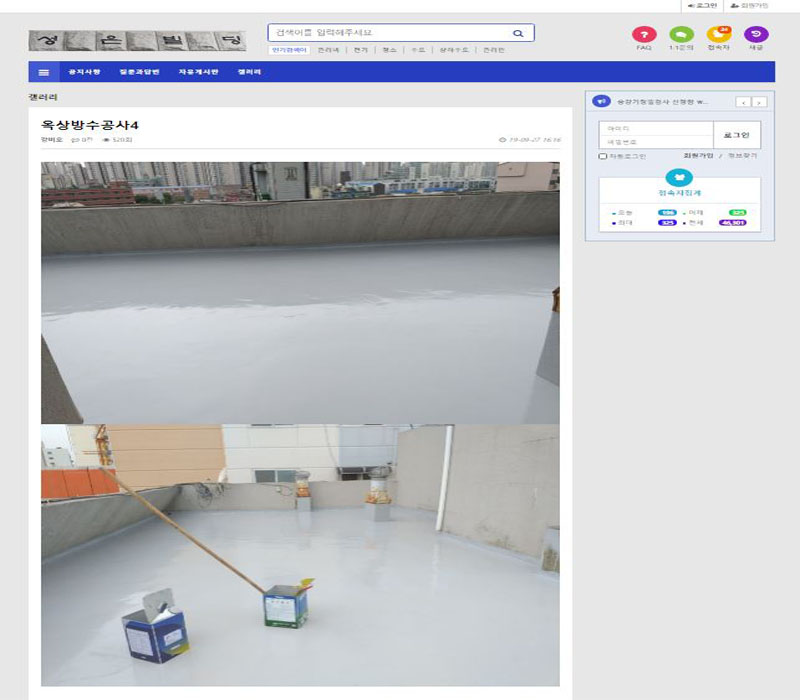Click the site logo image
Image resolution: width=800 pixels, height=700 pixels.
pyautogui.click(x=137, y=41)
